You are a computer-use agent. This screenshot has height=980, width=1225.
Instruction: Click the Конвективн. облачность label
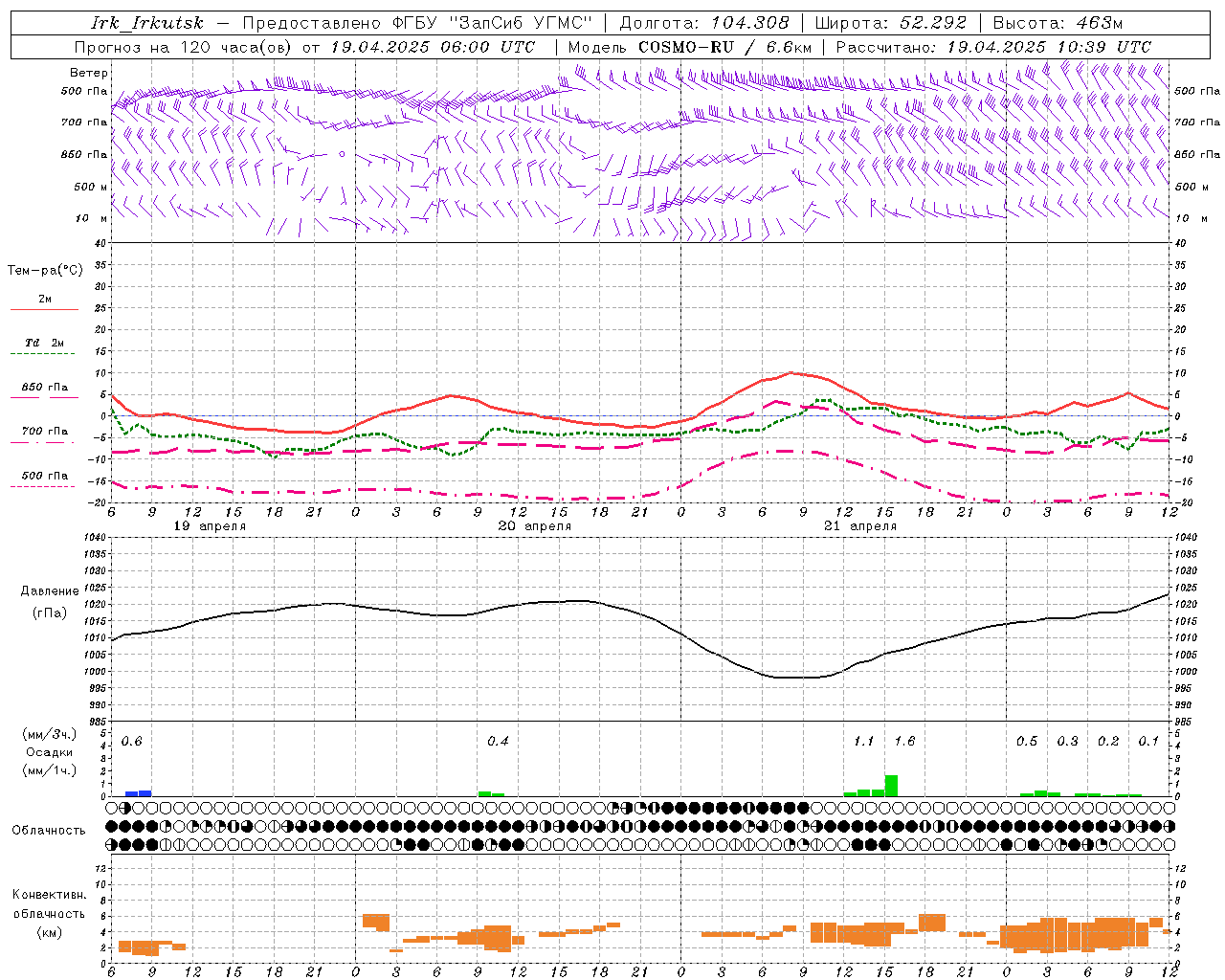[49, 904]
